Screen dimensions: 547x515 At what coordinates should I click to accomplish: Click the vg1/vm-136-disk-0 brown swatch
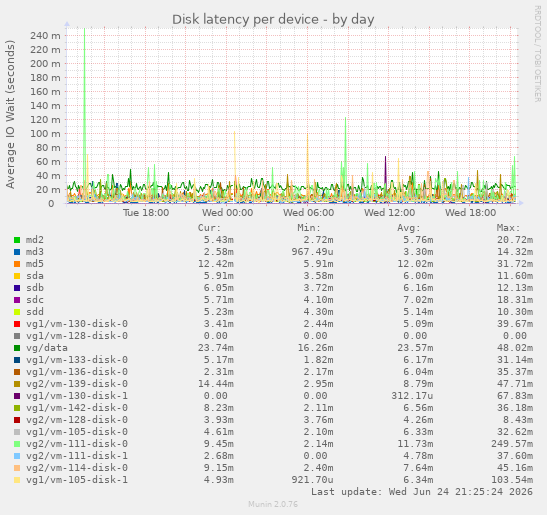pyautogui.click(x=17, y=372)
